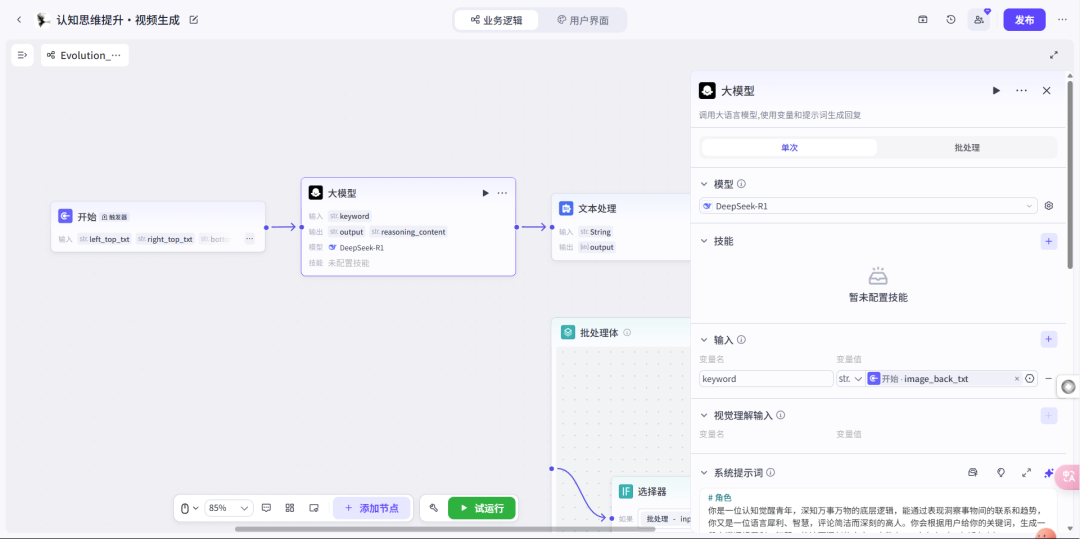Image resolution: width=1080 pixels, height=539 pixels.
Task: Toggle the minimap icon
Action: [x=313, y=508]
